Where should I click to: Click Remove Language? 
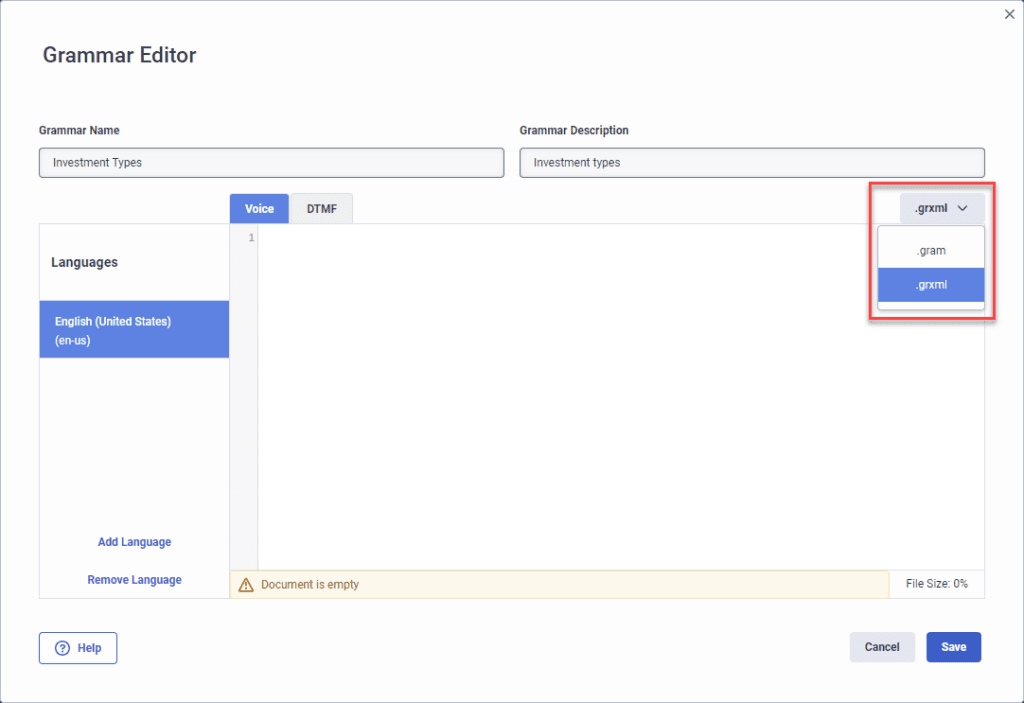click(134, 579)
